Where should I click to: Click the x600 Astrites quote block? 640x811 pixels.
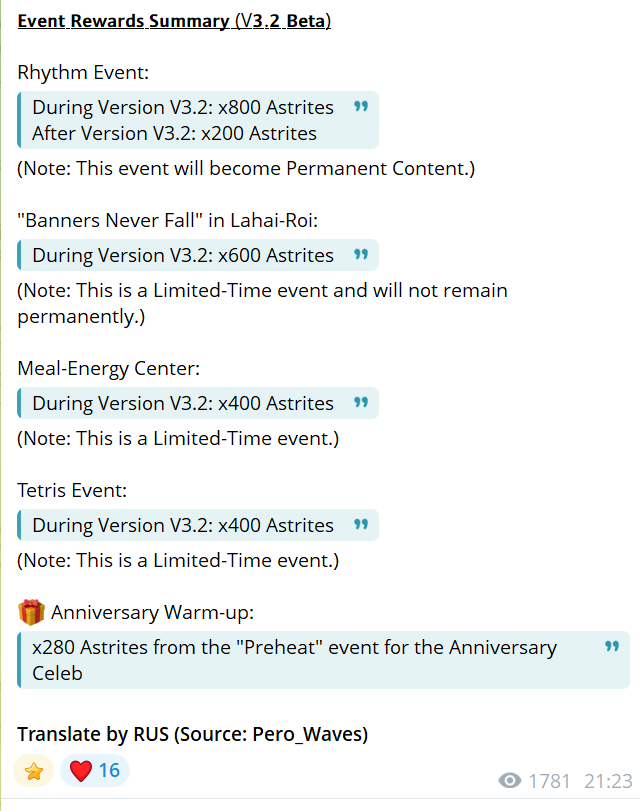(198, 255)
